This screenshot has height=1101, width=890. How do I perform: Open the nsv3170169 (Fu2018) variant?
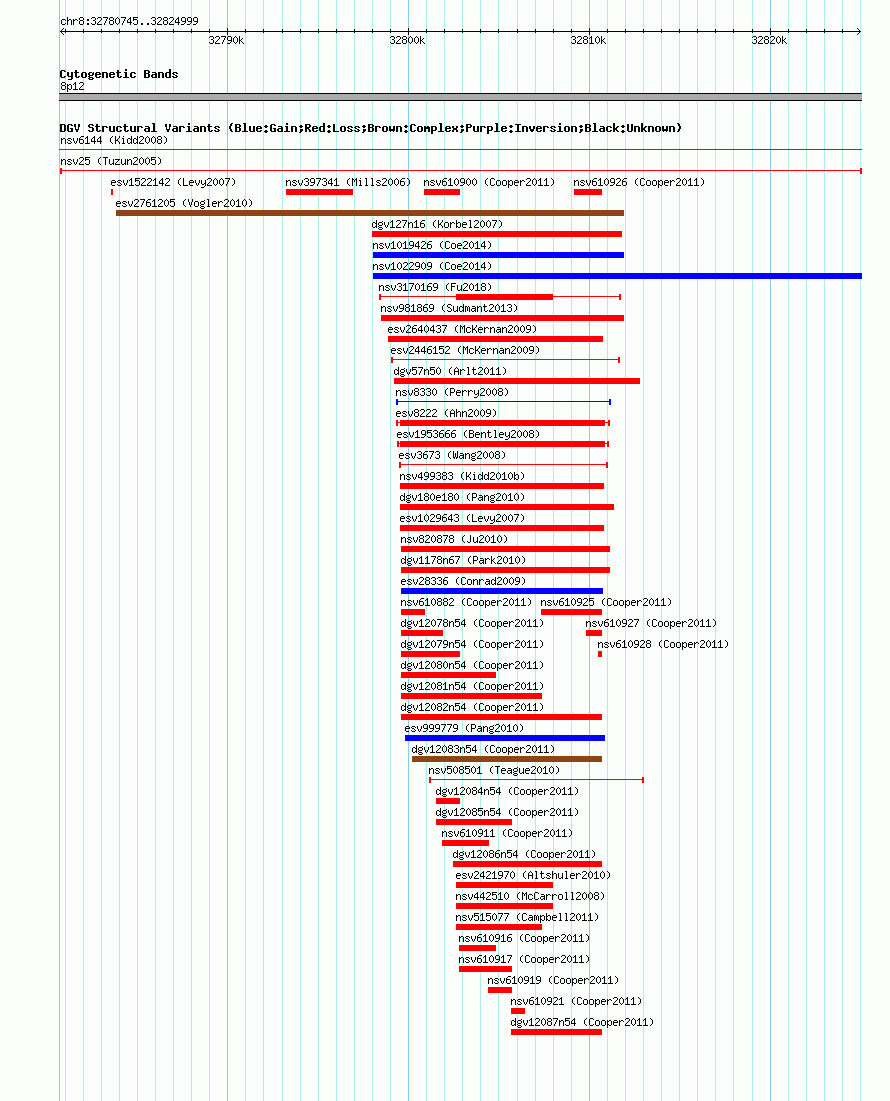(500, 298)
